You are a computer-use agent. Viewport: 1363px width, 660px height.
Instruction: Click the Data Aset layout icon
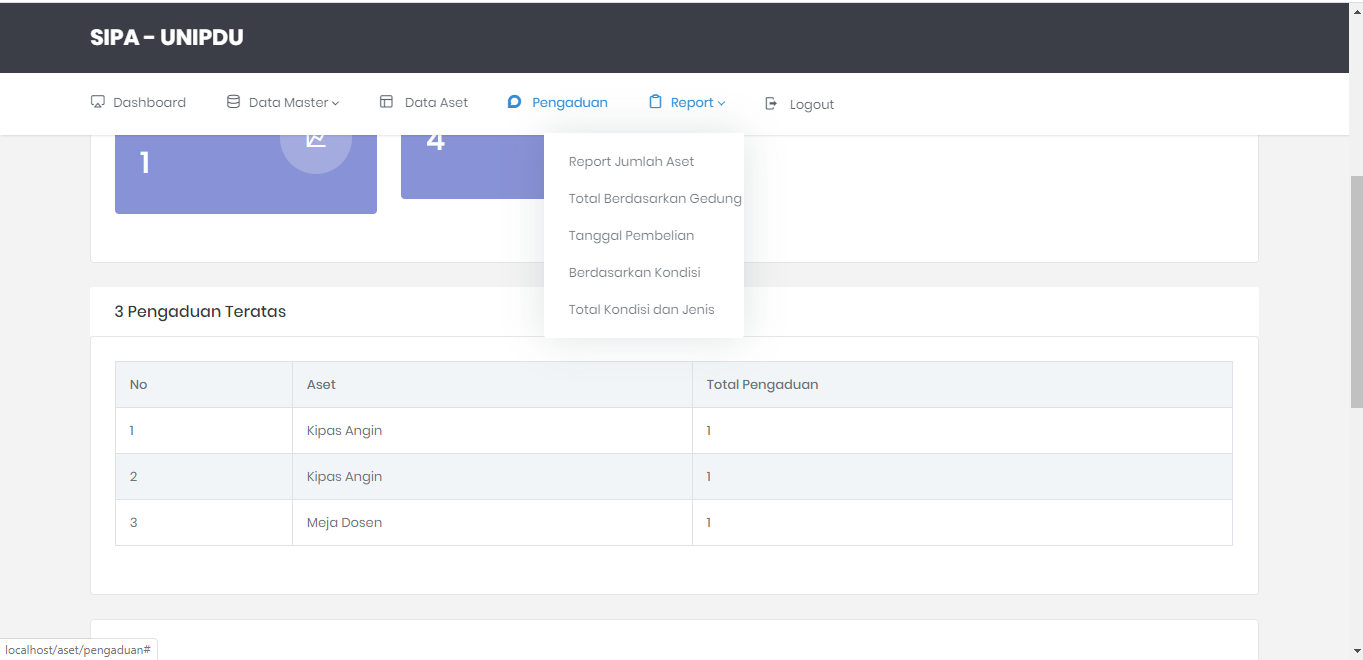pyautogui.click(x=386, y=102)
